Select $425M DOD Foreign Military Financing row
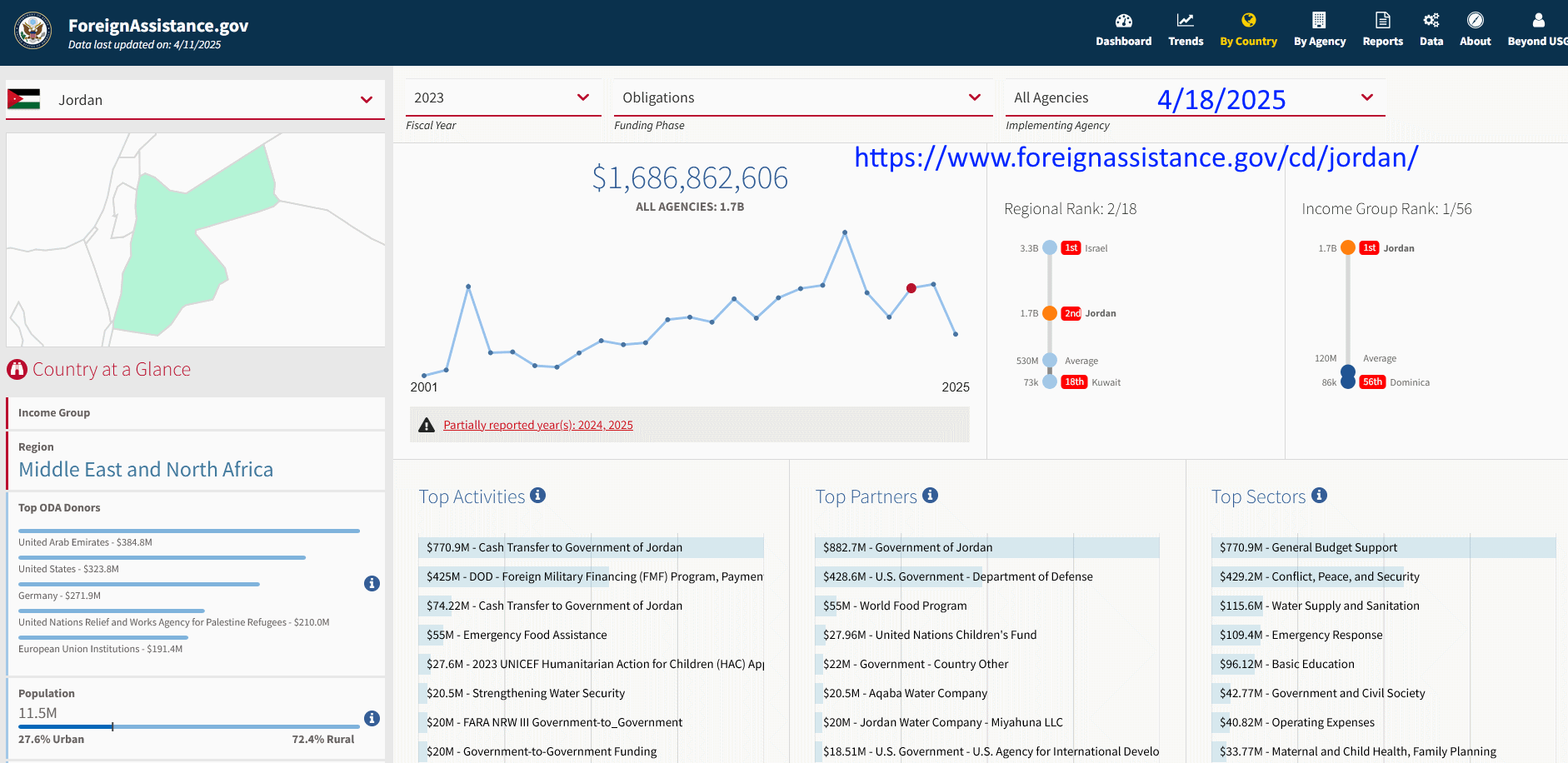Viewport: 1568px width, 763px height. coord(591,576)
